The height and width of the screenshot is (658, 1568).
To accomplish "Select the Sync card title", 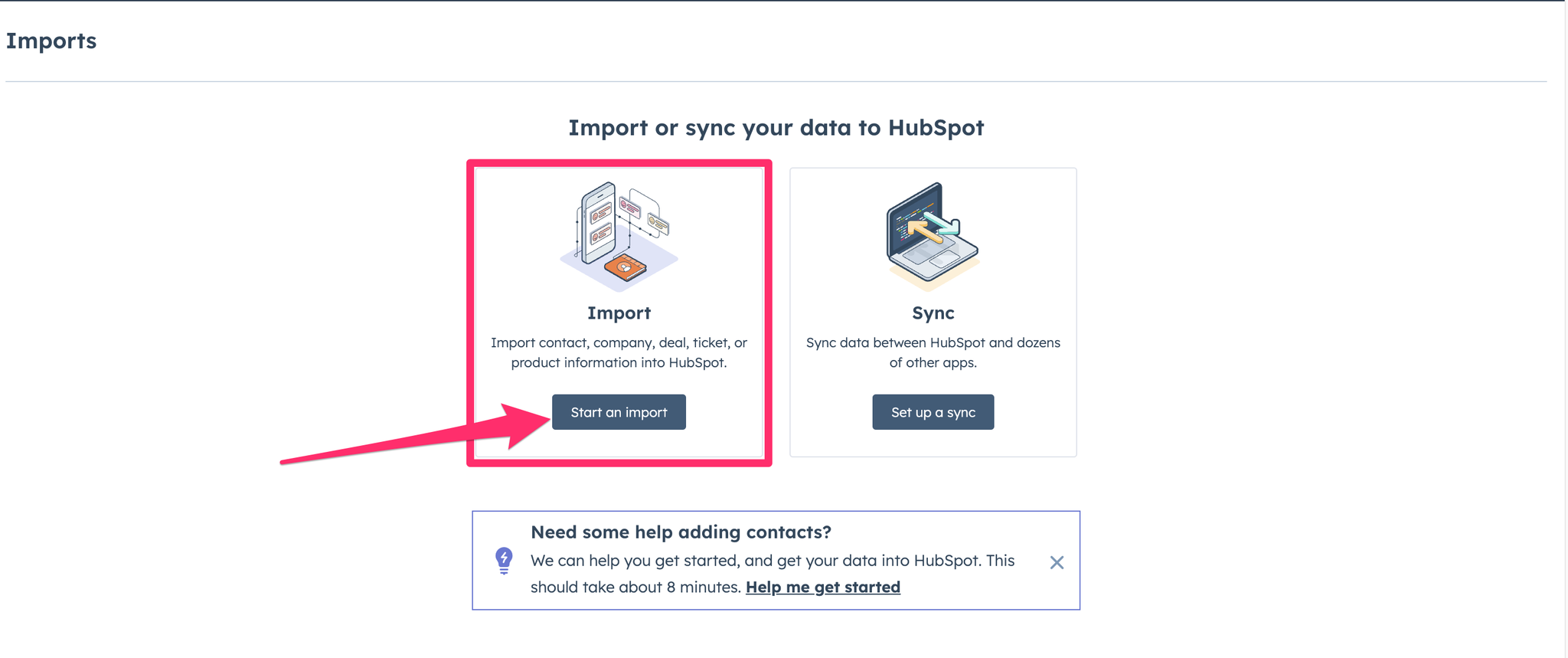I will [933, 313].
